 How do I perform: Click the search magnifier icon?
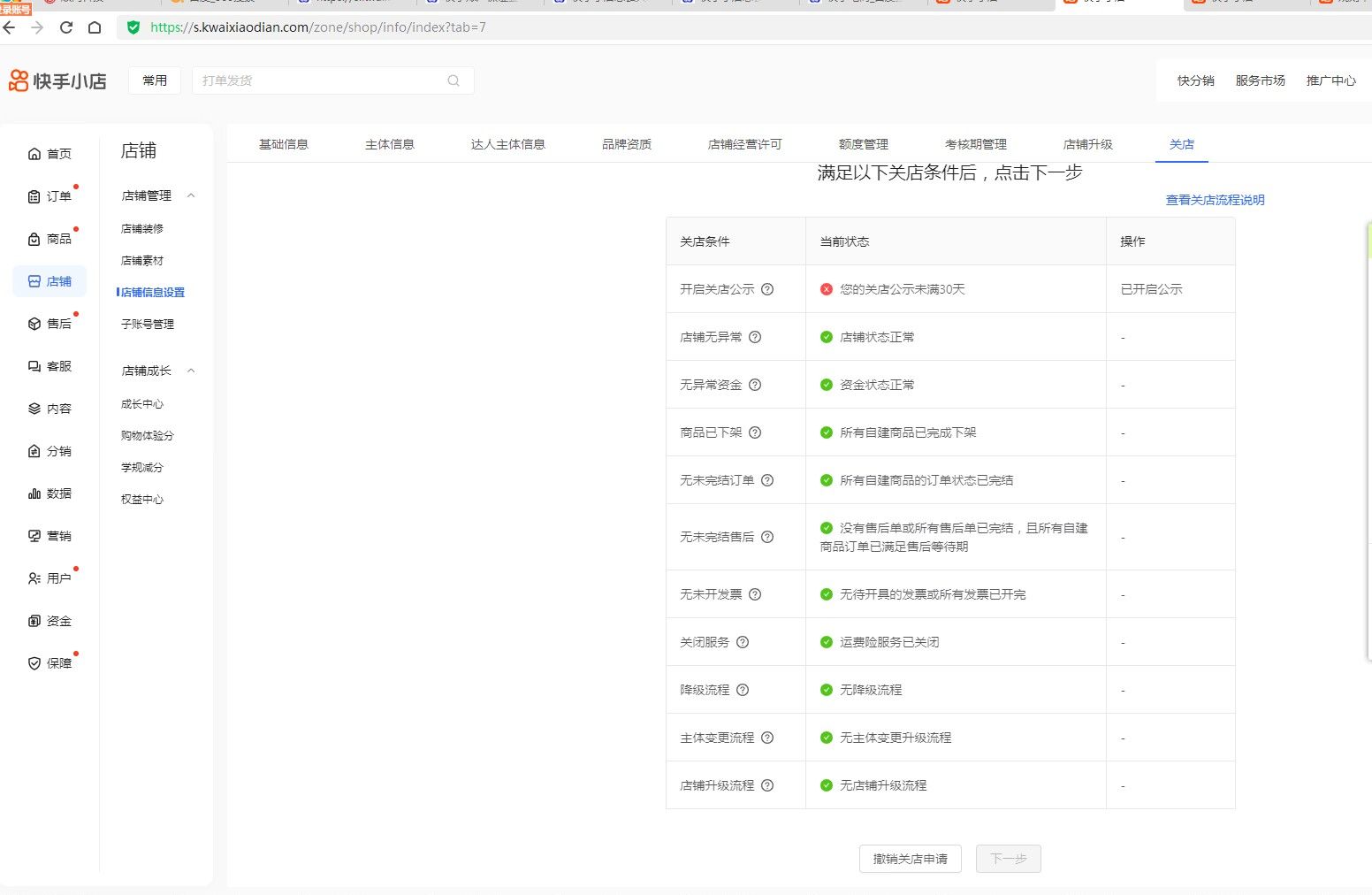[x=454, y=80]
